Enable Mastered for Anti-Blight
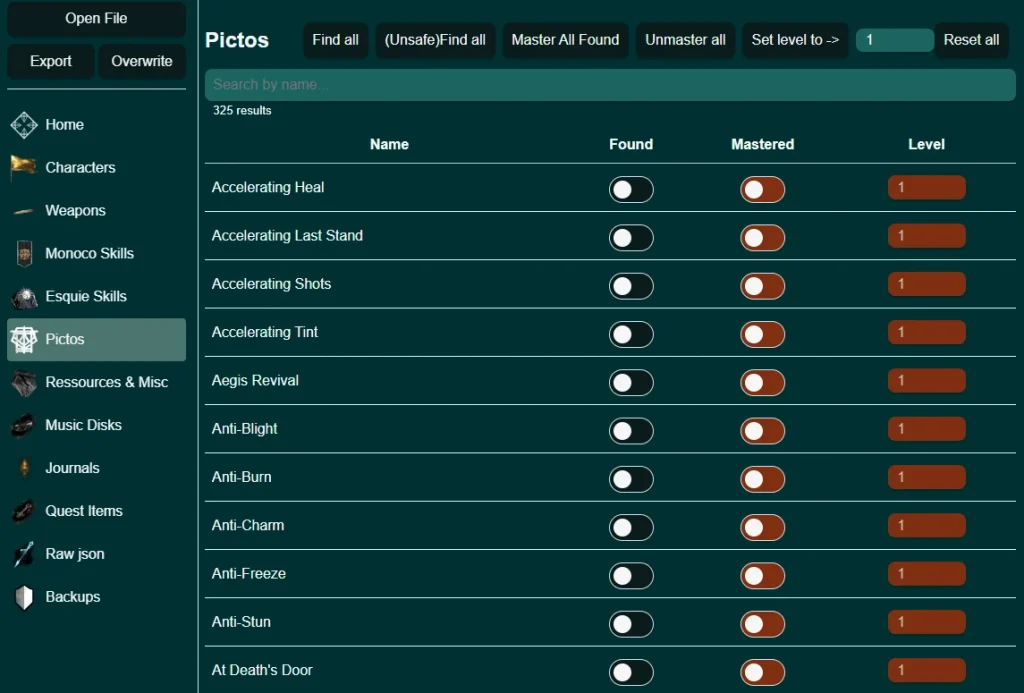Screen dimensions: 1024x693 pyautogui.click(x=762, y=431)
